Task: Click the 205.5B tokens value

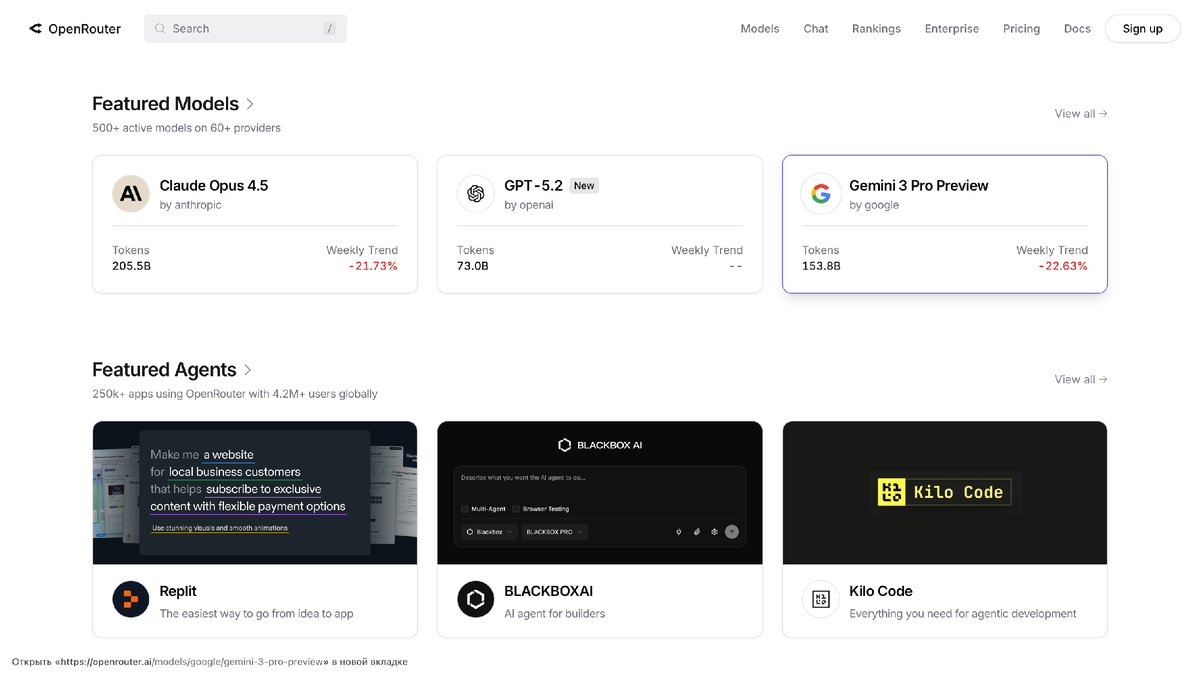Action: pyautogui.click(x=131, y=266)
